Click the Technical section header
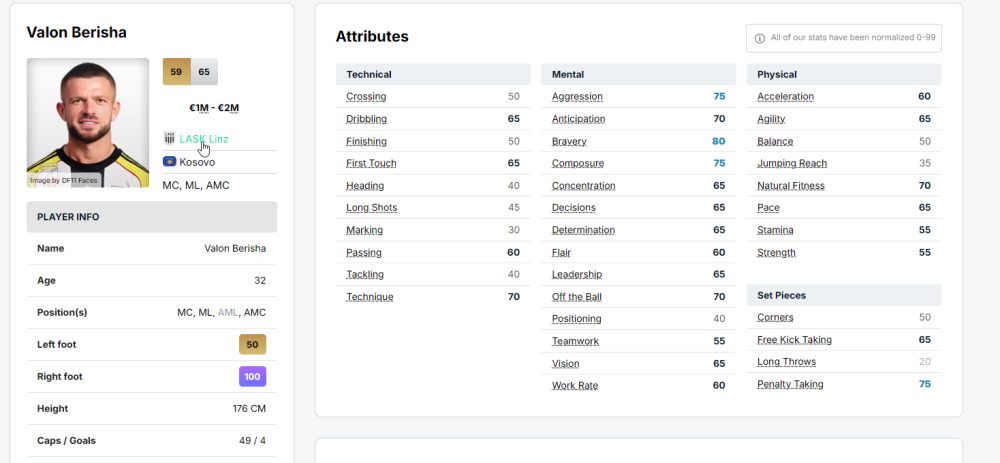 coord(369,74)
